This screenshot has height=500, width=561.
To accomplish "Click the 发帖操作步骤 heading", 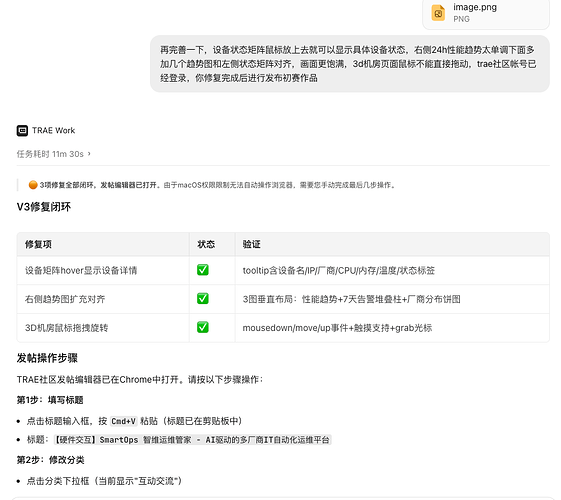I will click(47, 358).
